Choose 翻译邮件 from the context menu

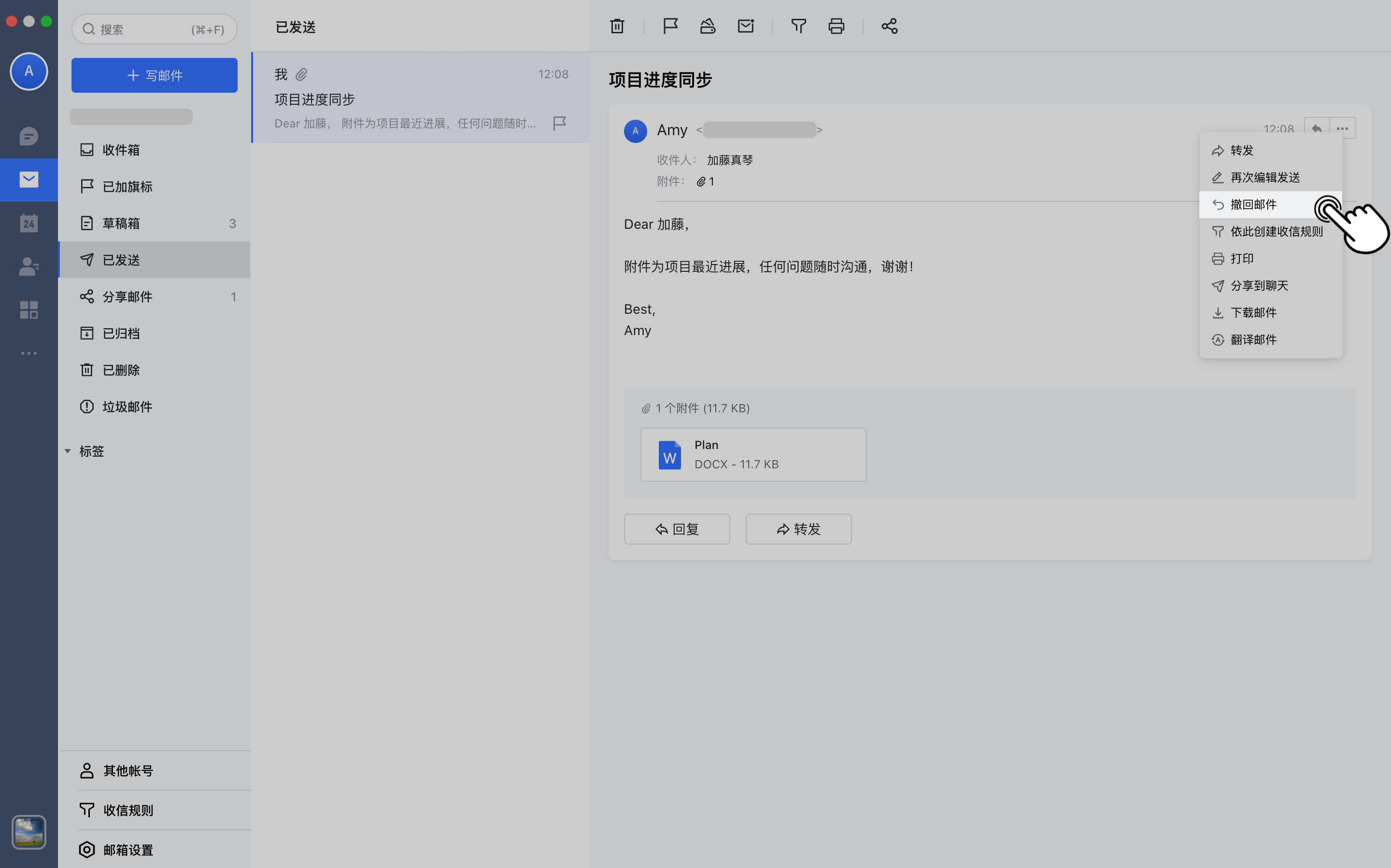click(x=1254, y=339)
